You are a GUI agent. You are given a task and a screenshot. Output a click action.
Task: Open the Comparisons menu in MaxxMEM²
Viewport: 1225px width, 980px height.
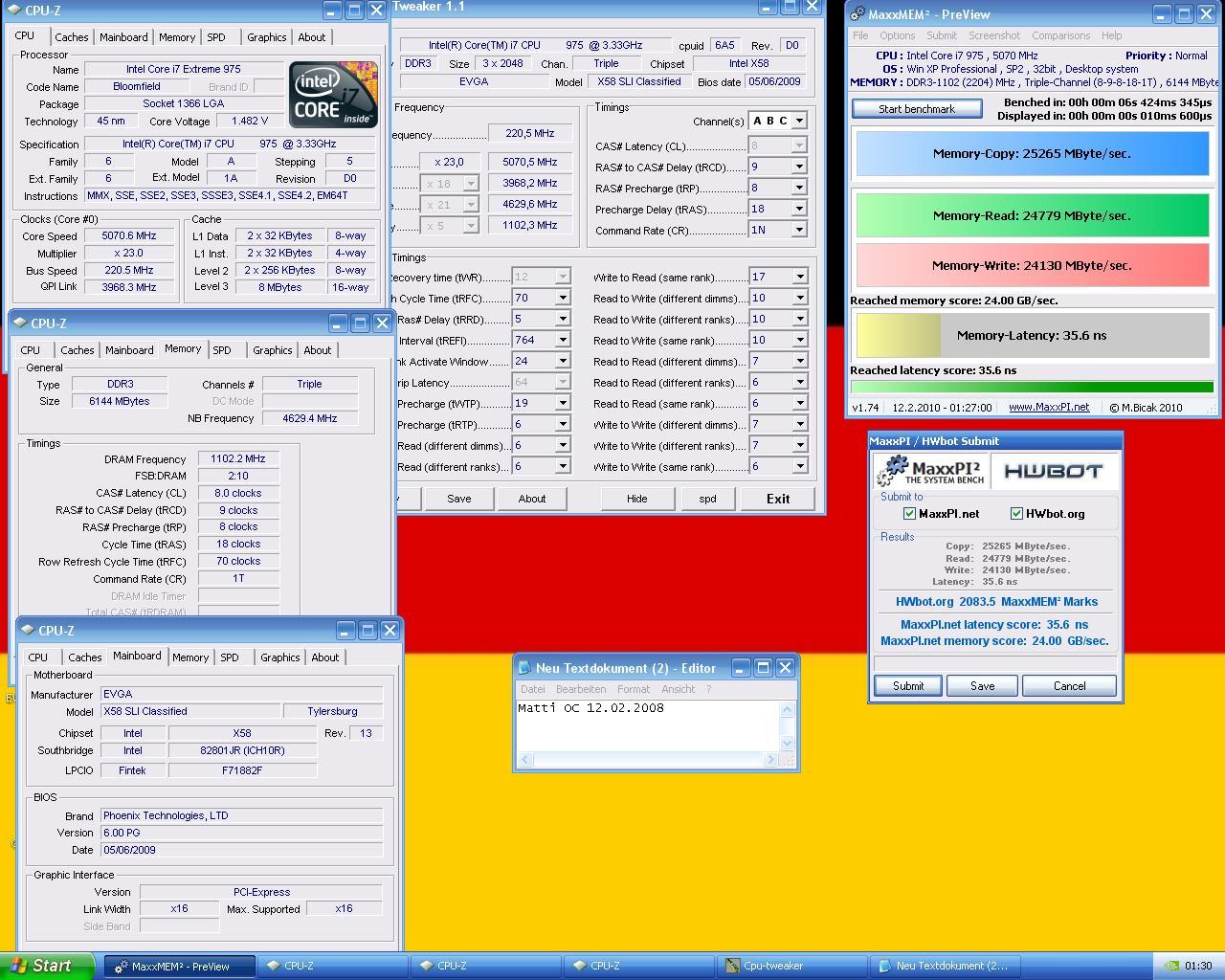[1060, 35]
